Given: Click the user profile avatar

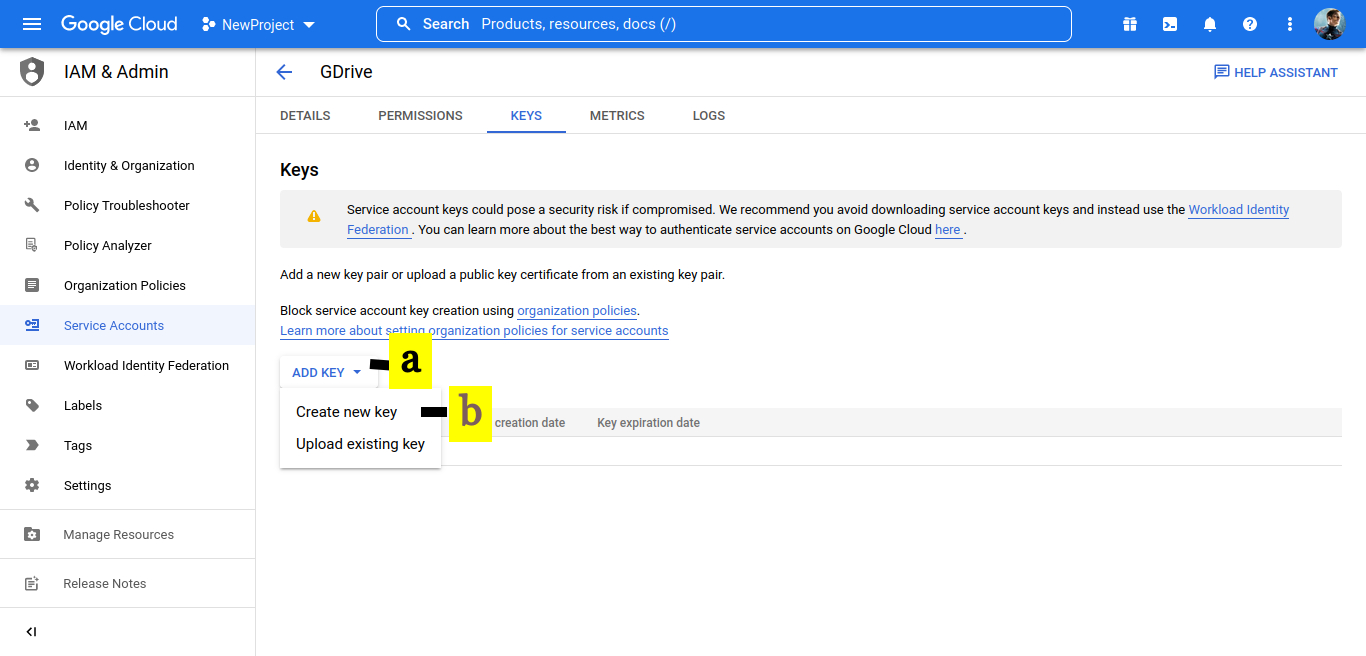Looking at the screenshot, I should [1330, 24].
